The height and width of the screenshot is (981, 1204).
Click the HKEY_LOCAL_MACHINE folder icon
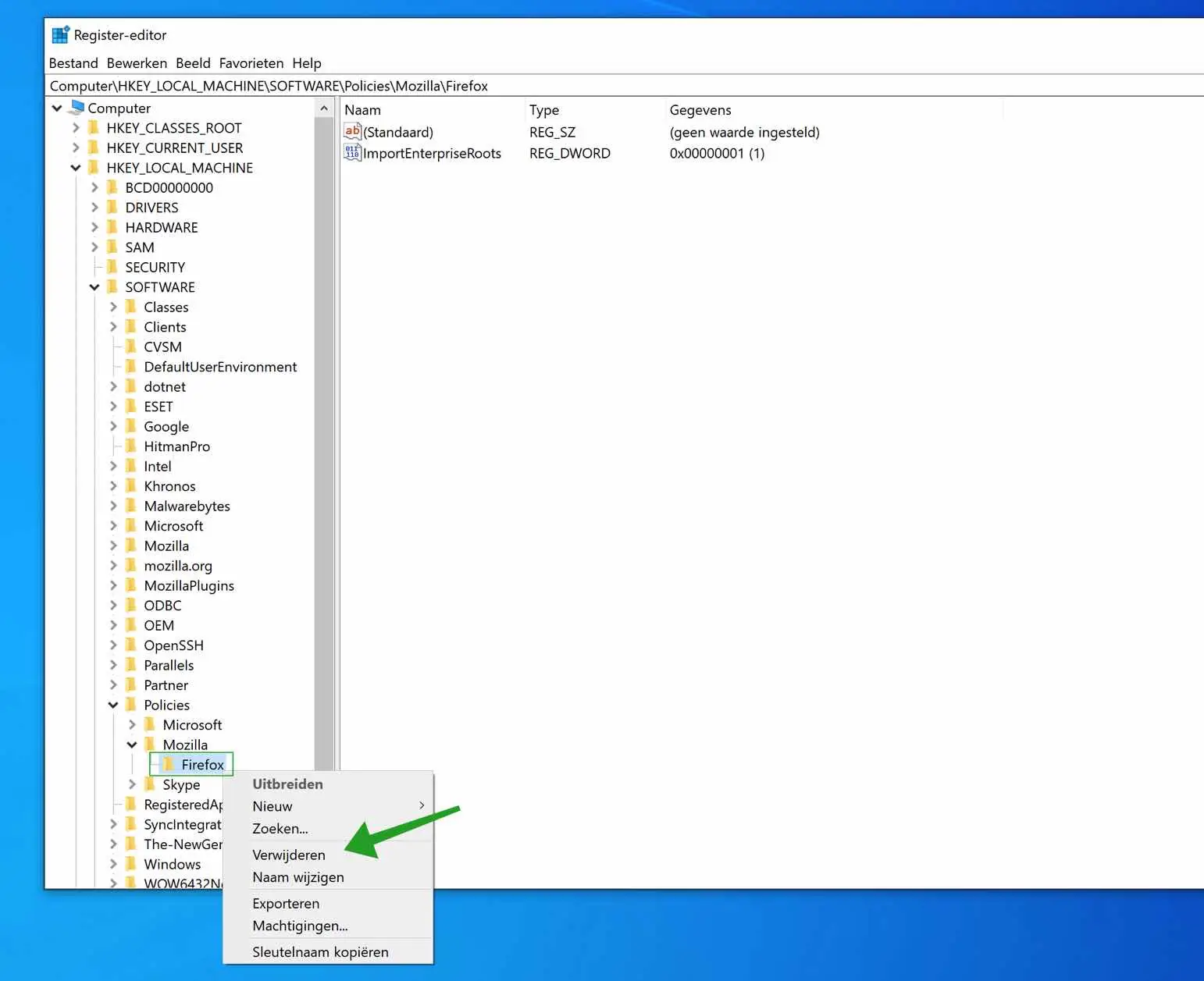(94, 167)
